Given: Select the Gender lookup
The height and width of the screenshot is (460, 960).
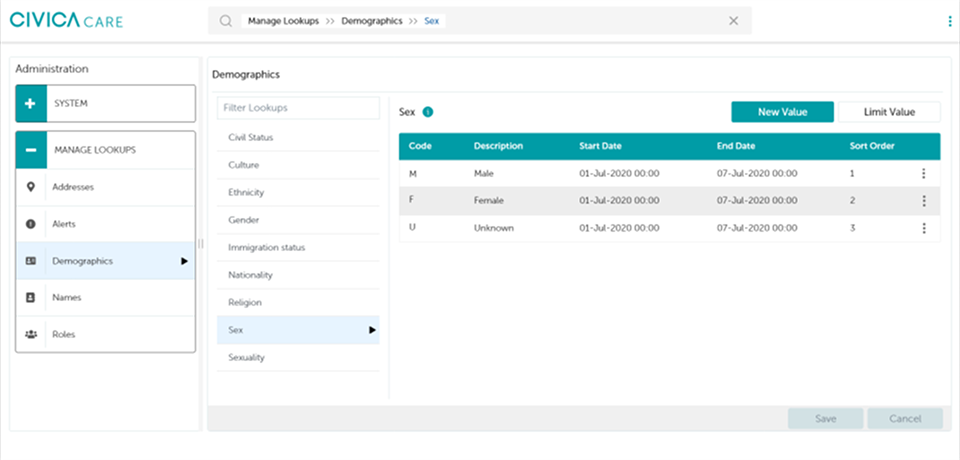Looking at the screenshot, I should [x=298, y=220].
